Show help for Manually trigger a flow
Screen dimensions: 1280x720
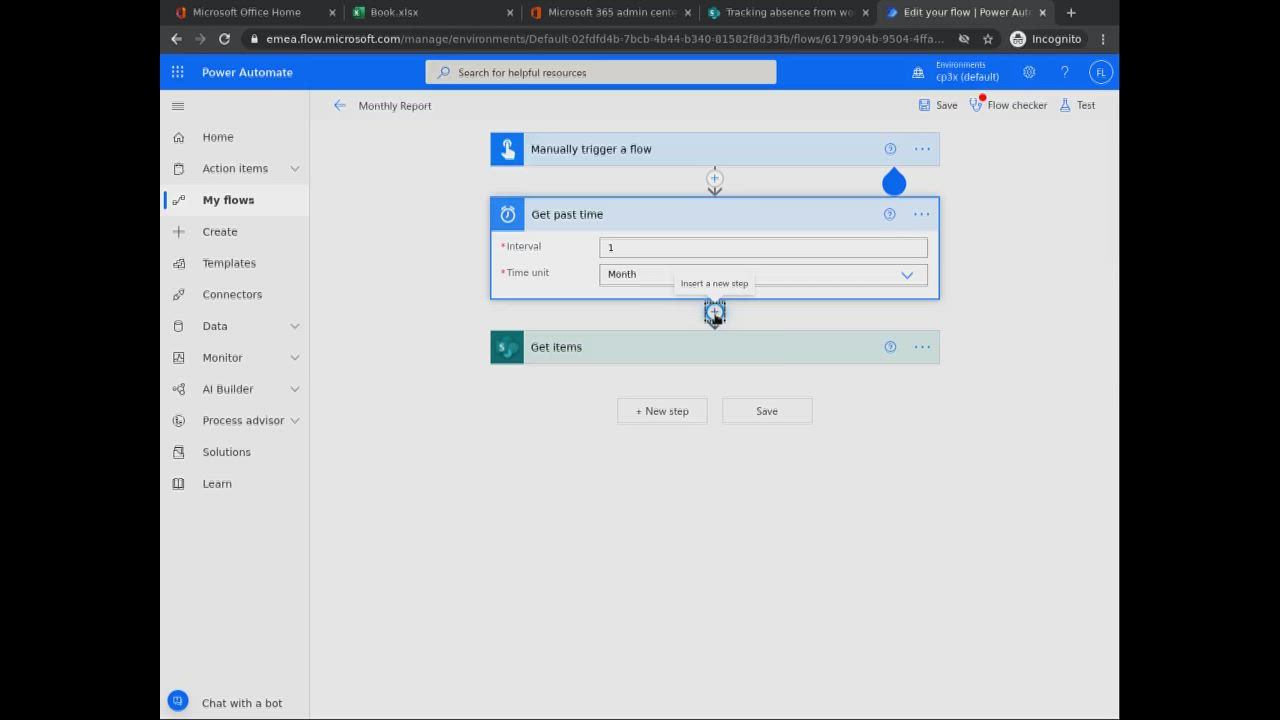890,149
